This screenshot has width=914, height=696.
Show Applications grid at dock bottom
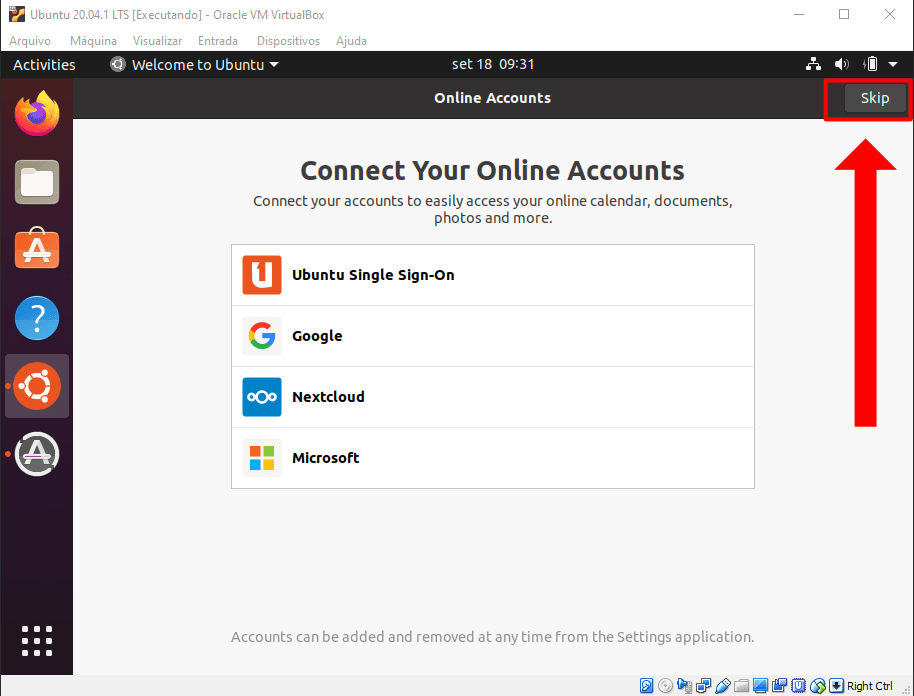point(37,641)
